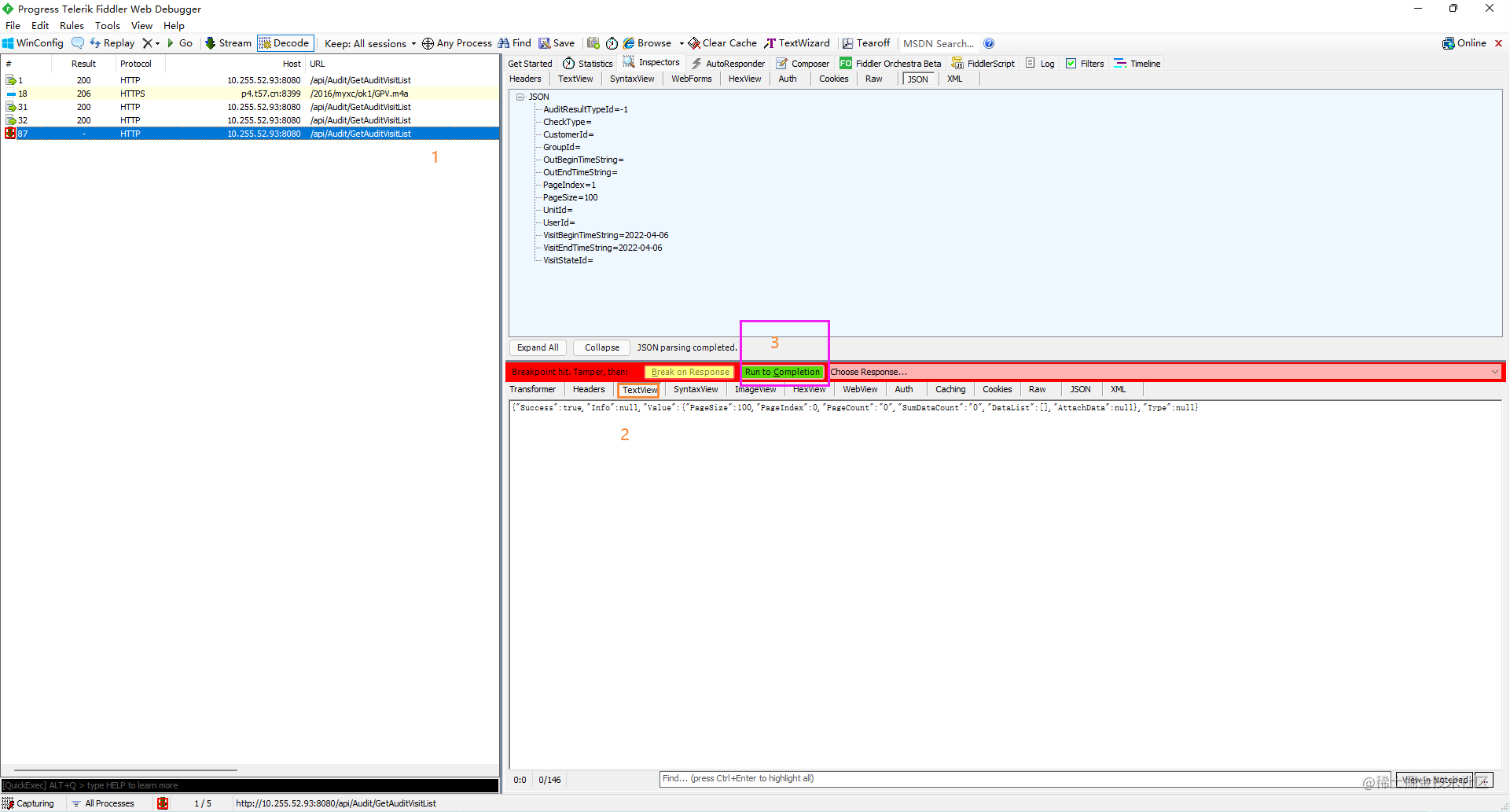
Task: Toggle Capturing in the status bar
Action: click(28, 803)
